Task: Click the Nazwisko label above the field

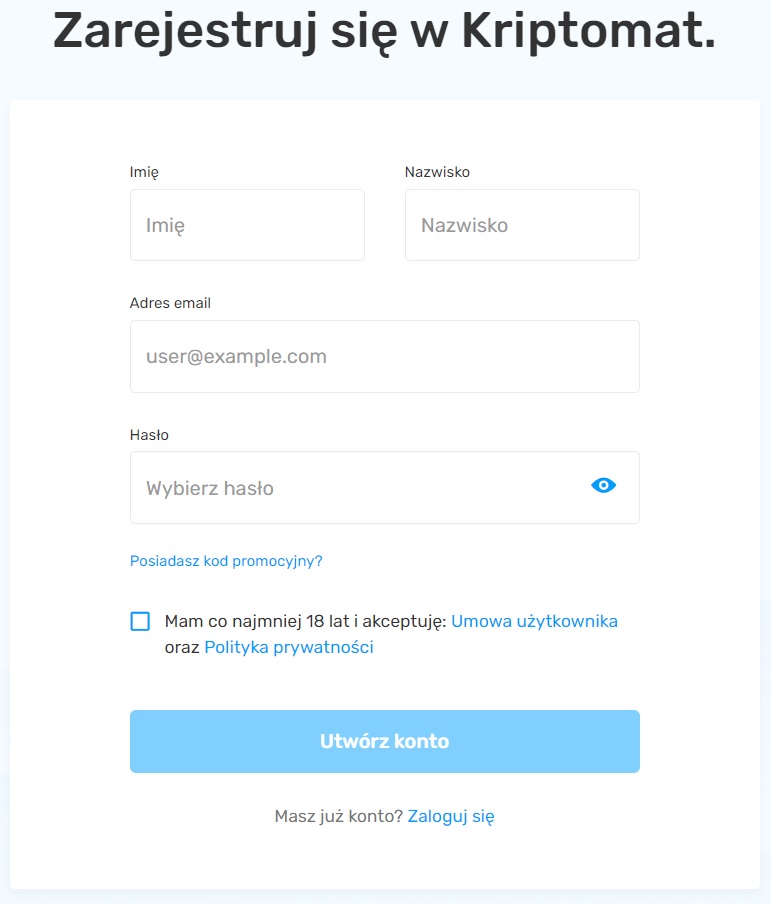Action: click(x=437, y=172)
